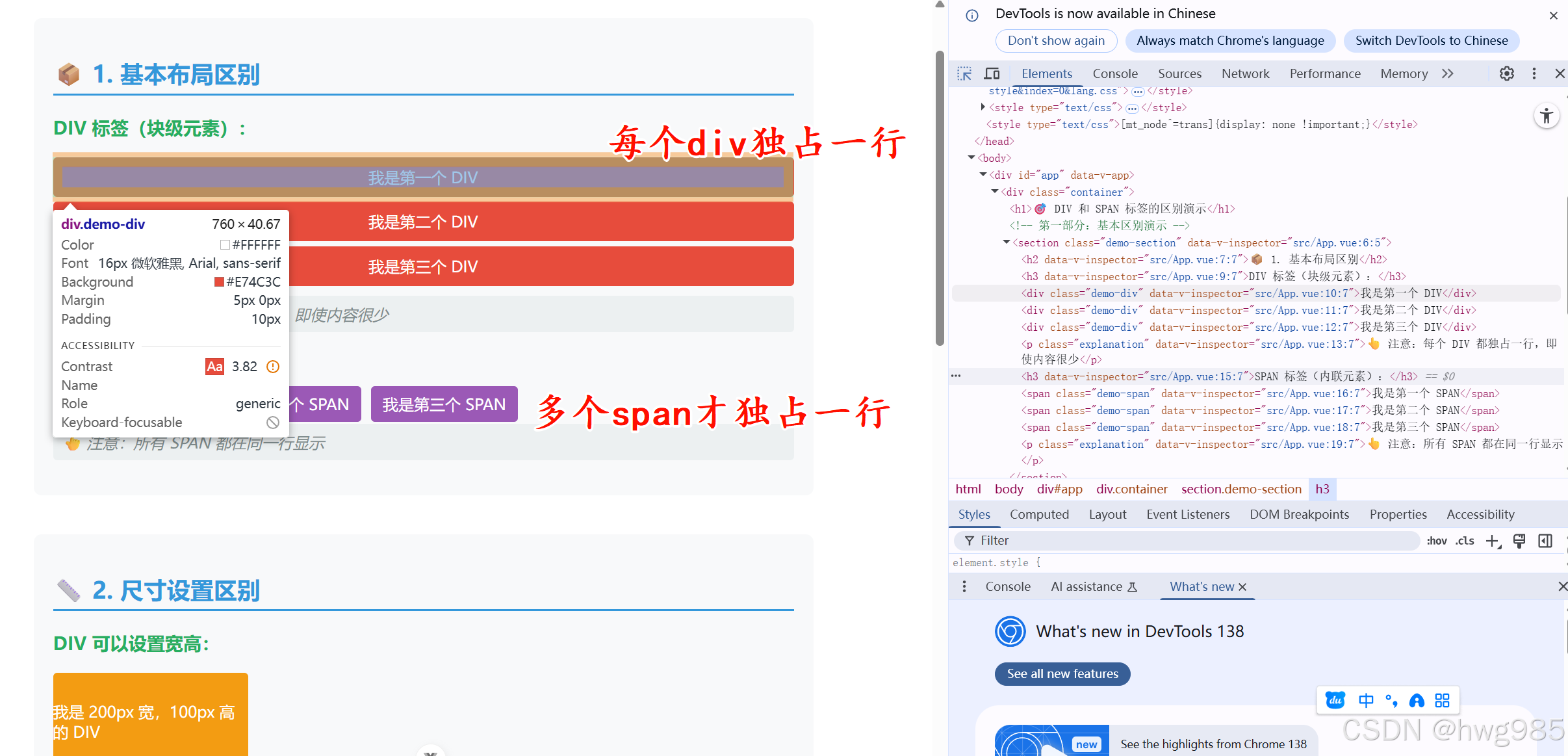Switch to Accessibility pane
Viewport: 1568px width, 756px height.
[x=1480, y=514]
